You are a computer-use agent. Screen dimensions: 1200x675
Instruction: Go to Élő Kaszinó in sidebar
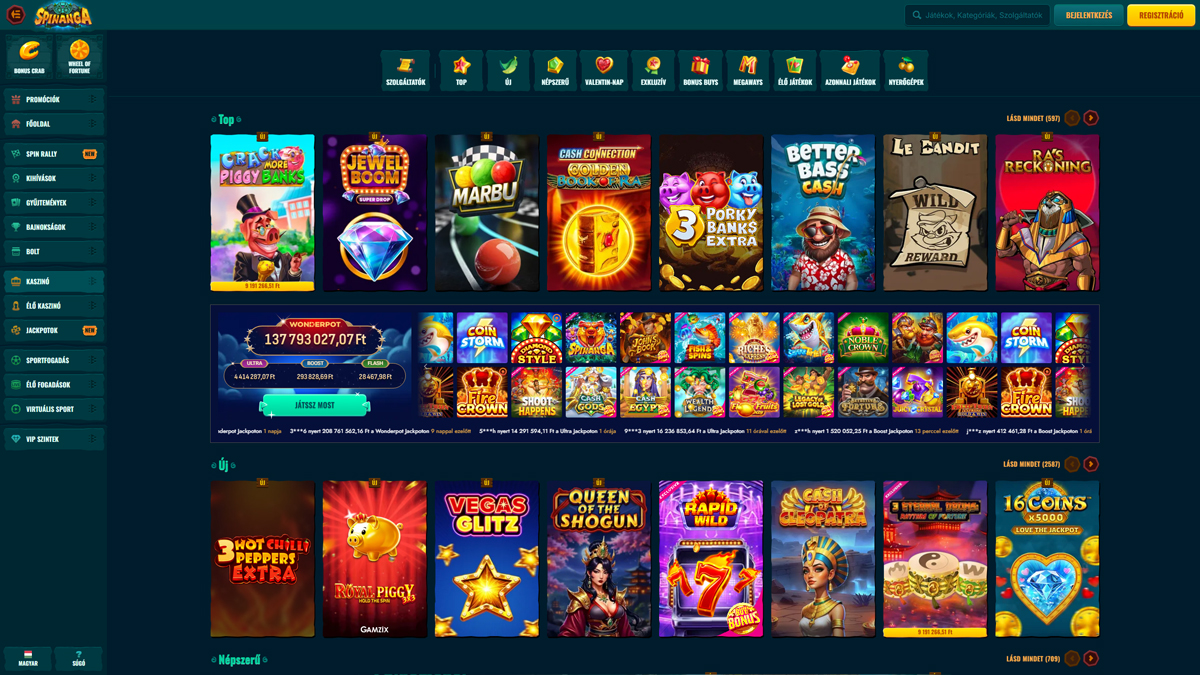[54, 306]
